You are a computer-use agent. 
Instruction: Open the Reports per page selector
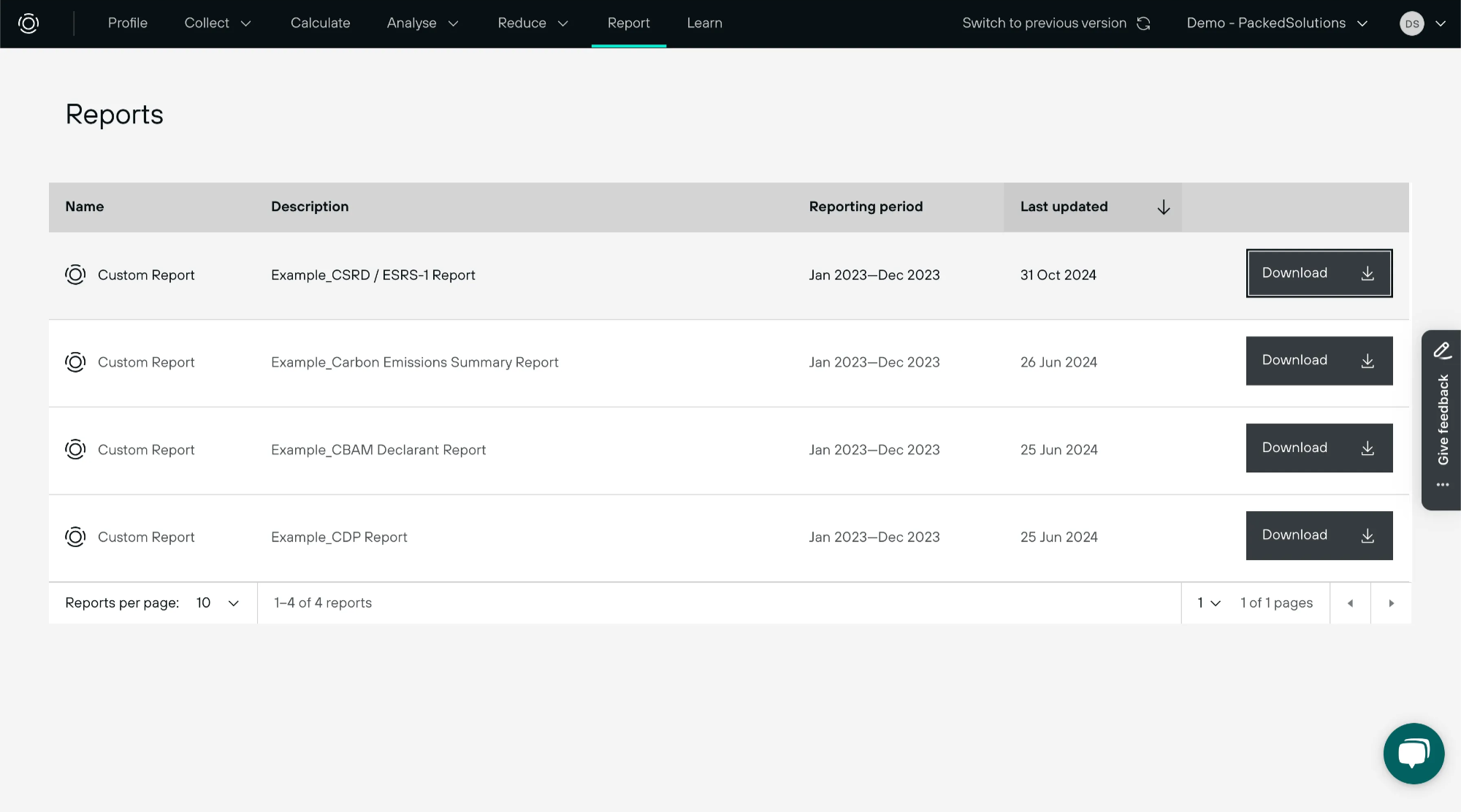pos(217,602)
